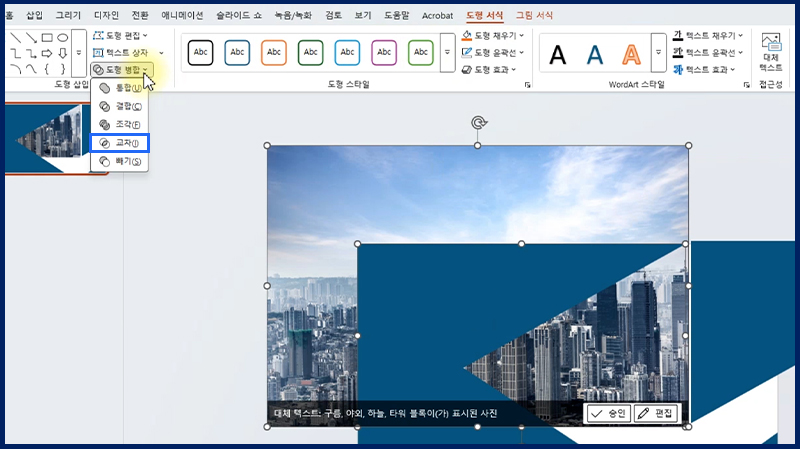Click the 대체 텍스트 alt text button
The image size is (800, 449).
point(771,53)
